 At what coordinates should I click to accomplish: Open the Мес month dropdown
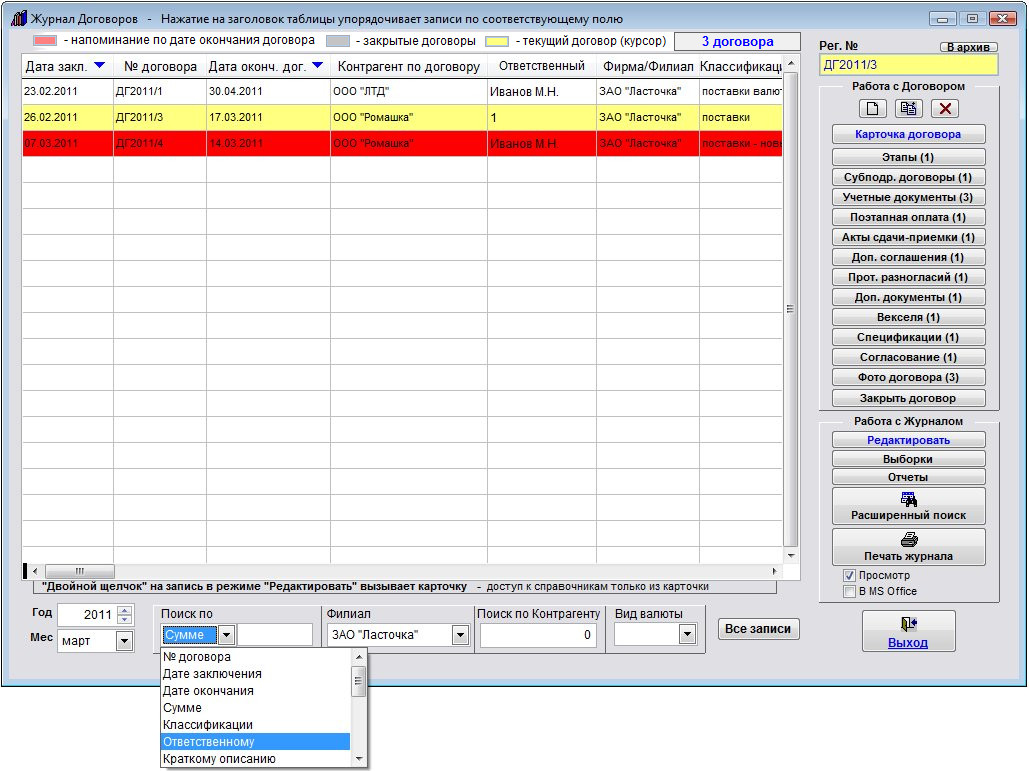click(125, 641)
